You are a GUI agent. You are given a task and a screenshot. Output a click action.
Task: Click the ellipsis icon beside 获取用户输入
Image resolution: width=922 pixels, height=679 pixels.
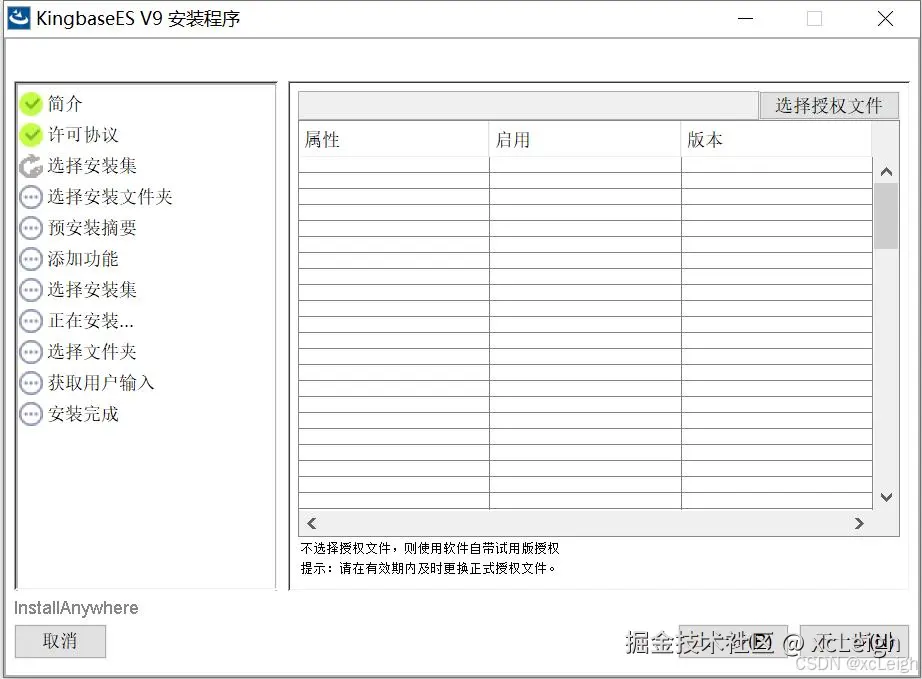click(x=30, y=382)
